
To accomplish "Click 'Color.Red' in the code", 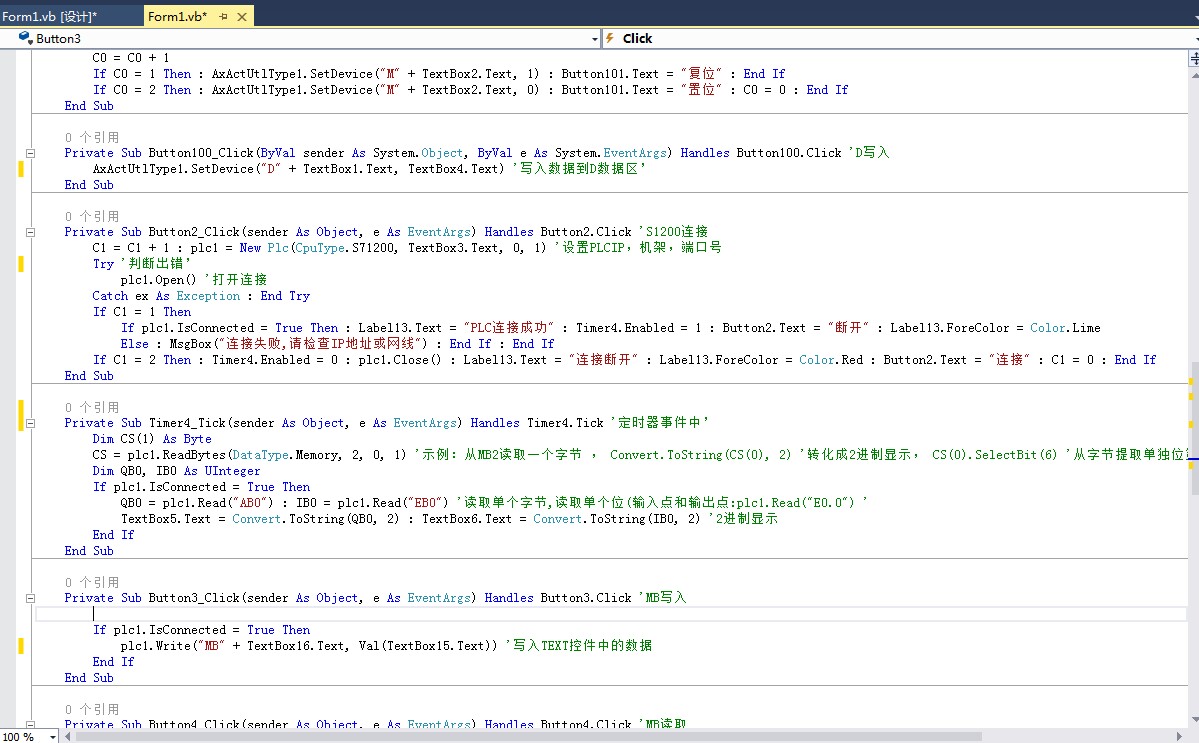I will point(831,360).
